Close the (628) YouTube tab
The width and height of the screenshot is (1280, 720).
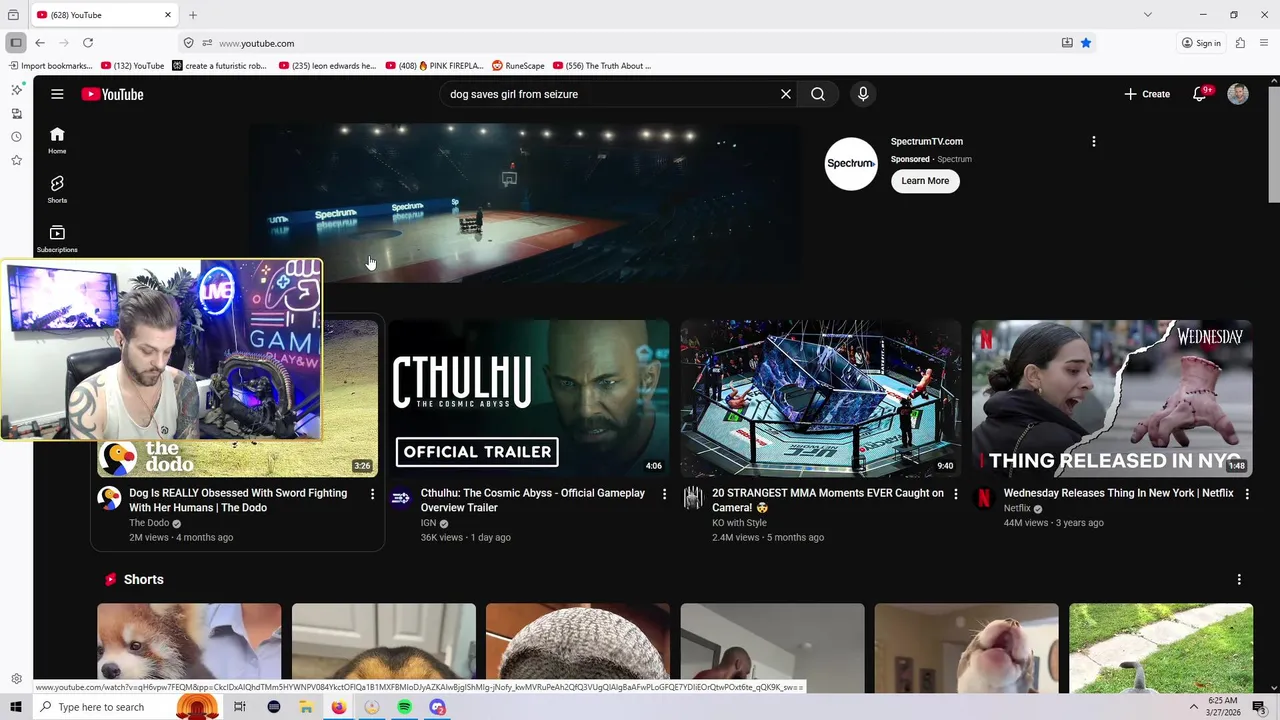168,15
